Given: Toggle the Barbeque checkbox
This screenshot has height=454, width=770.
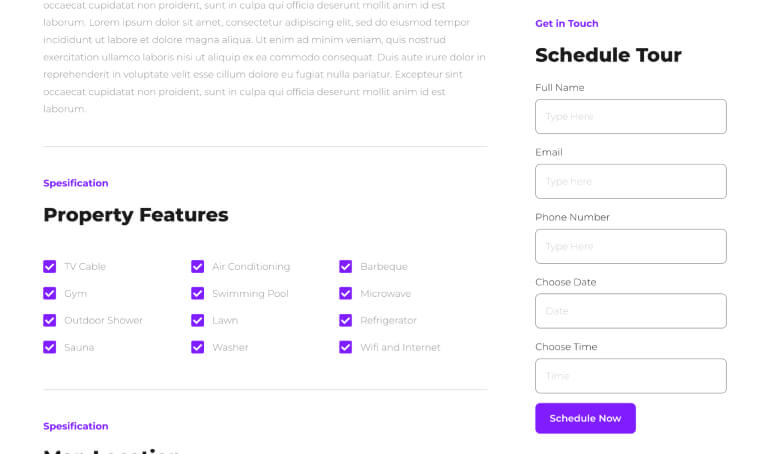Looking at the screenshot, I should (345, 267).
